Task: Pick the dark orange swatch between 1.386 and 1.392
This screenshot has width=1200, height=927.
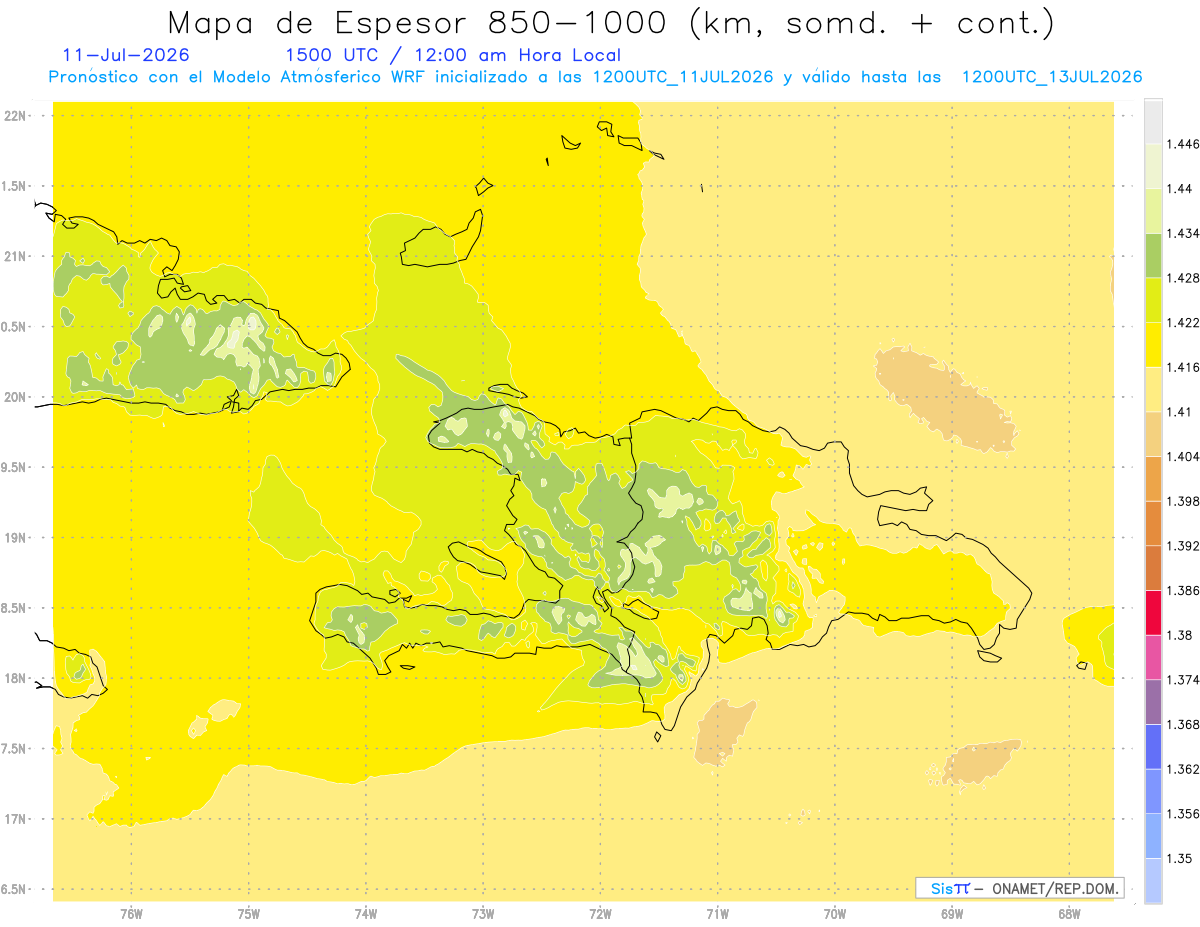Action: click(1153, 568)
